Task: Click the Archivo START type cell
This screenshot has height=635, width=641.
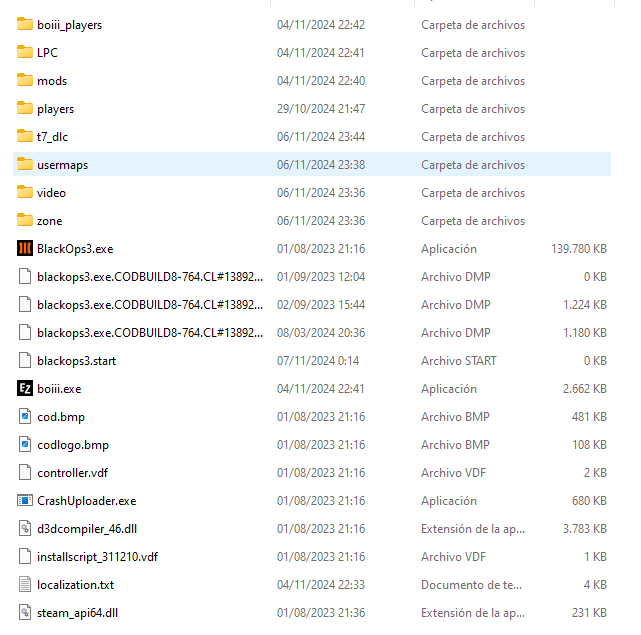Action: 459,361
